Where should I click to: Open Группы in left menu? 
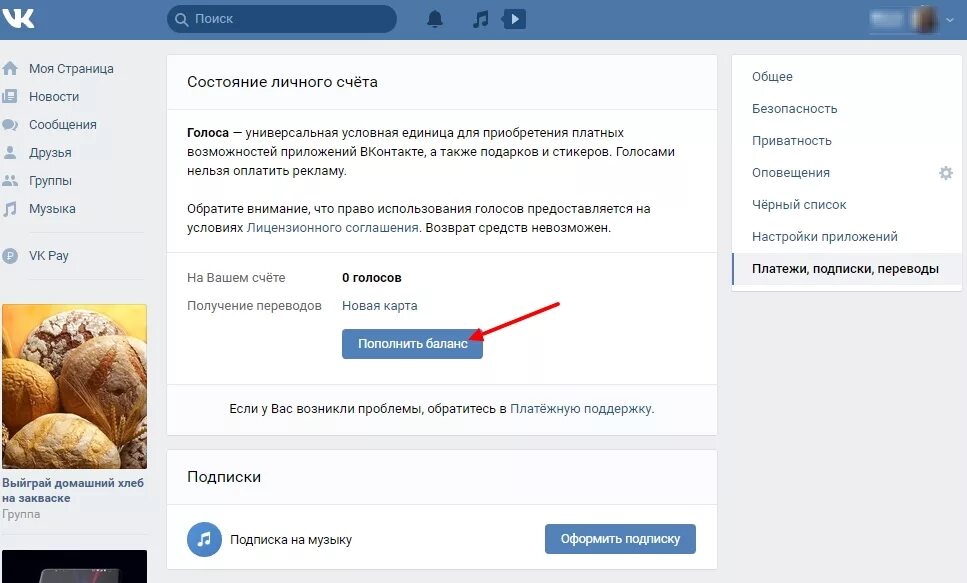[50, 181]
